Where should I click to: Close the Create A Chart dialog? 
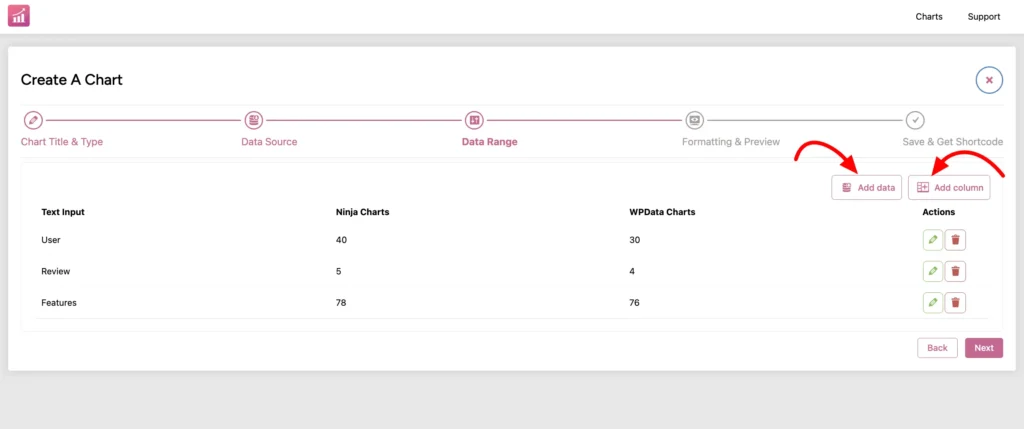(x=989, y=80)
